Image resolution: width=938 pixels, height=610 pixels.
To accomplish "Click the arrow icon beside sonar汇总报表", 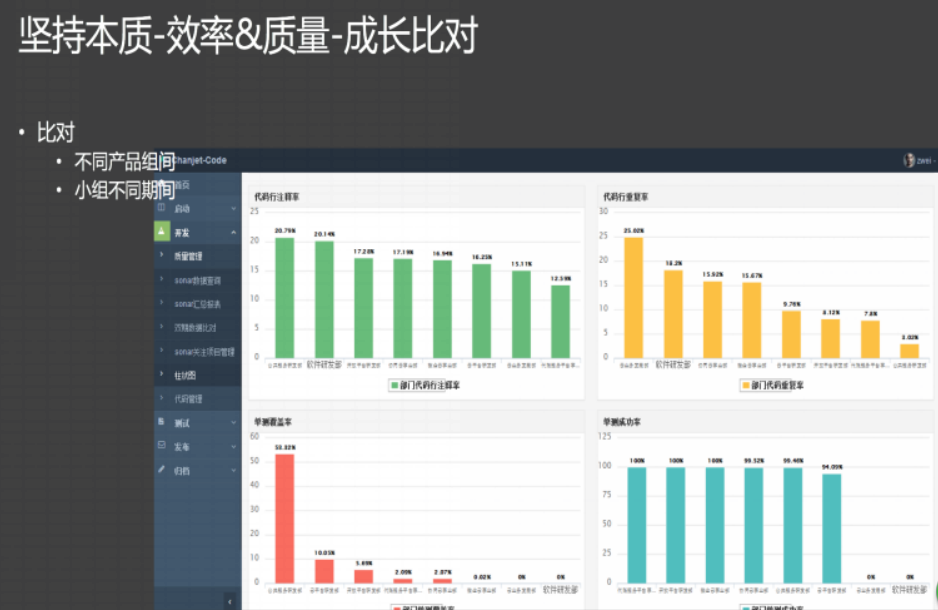I will (x=162, y=303).
